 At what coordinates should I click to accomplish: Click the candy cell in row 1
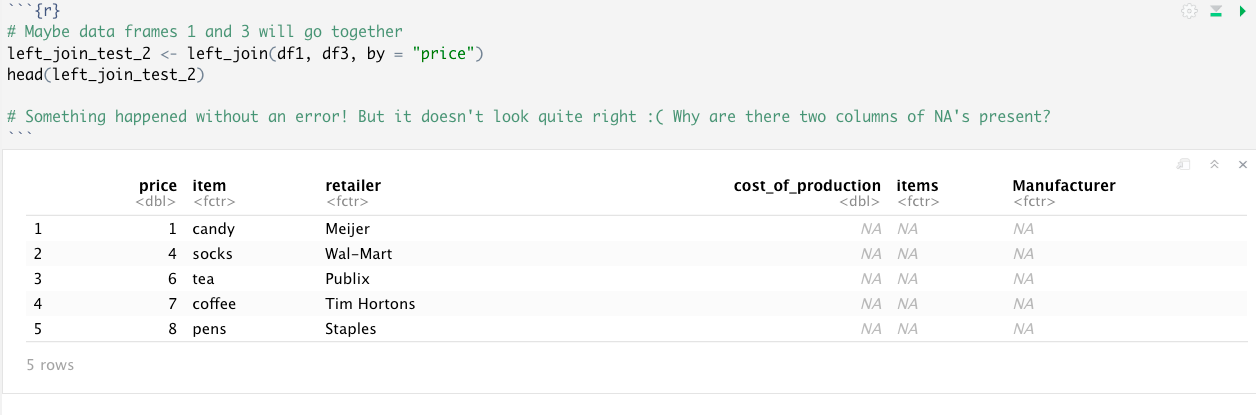tap(213, 229)
